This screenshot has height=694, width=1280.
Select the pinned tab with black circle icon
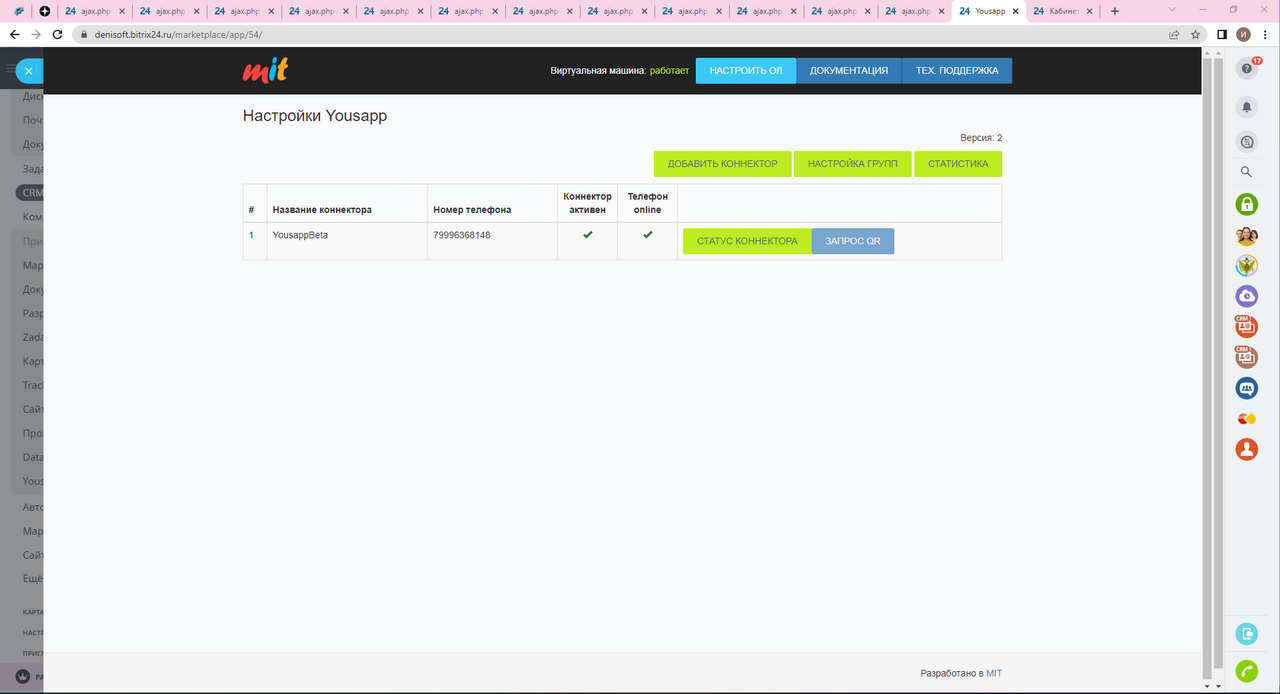[45, 11]
